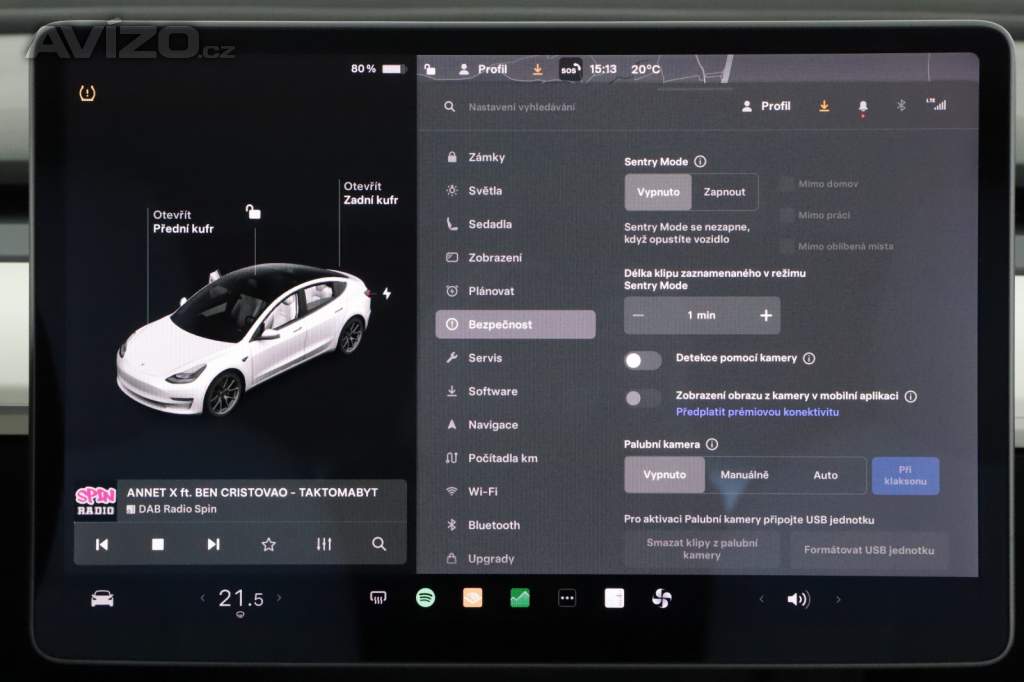Open the fan climate control icon
1024x682 pixels.
(661, 598)
